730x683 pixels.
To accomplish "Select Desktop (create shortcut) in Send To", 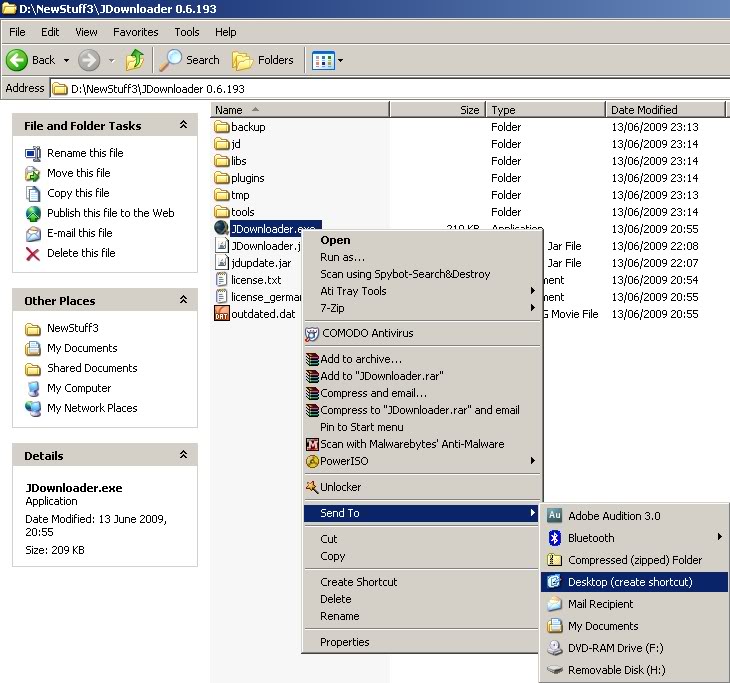I will [630, 582].
